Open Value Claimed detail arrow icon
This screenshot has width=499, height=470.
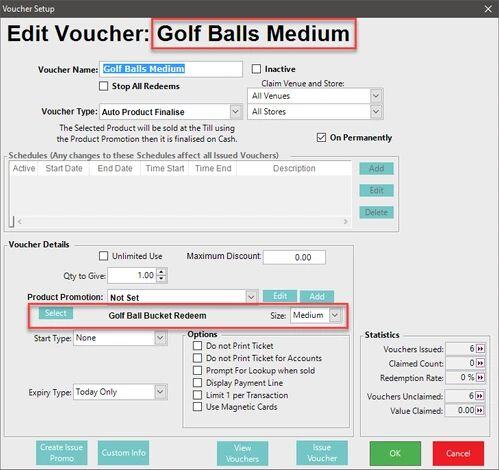[x=479, y=410]
